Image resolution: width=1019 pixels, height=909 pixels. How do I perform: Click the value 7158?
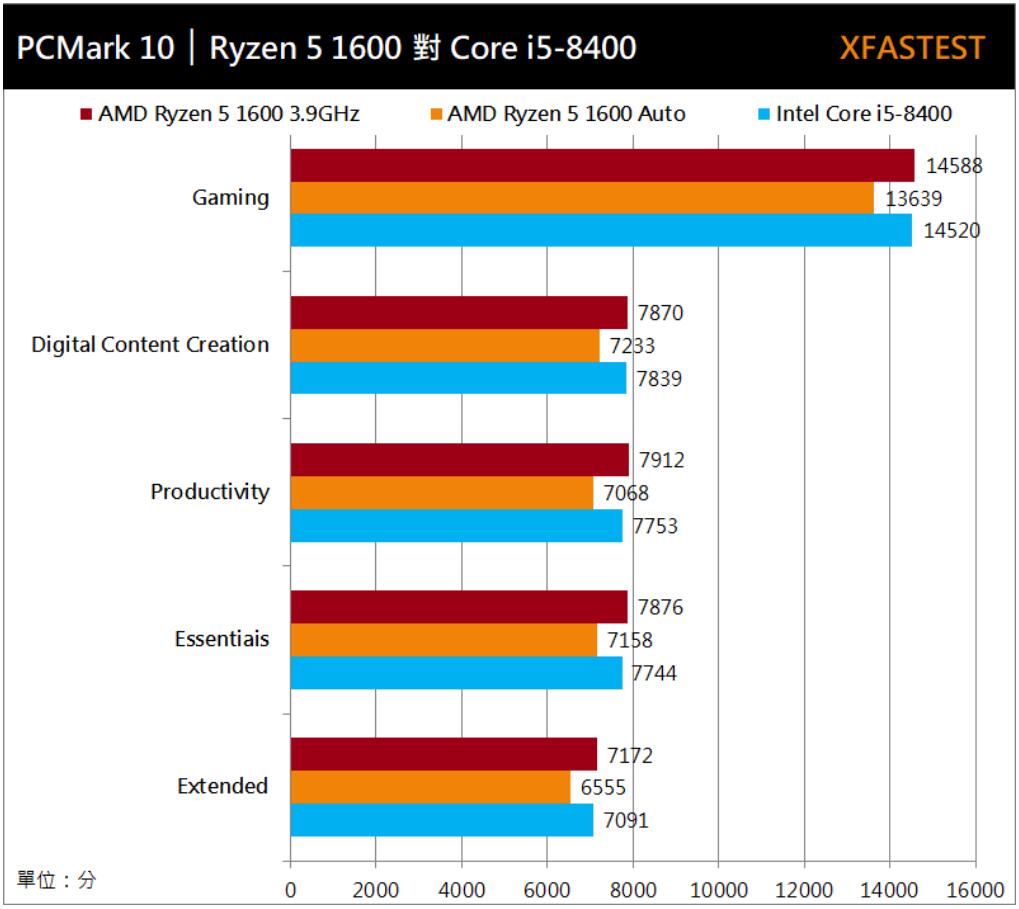click(630, 641)
